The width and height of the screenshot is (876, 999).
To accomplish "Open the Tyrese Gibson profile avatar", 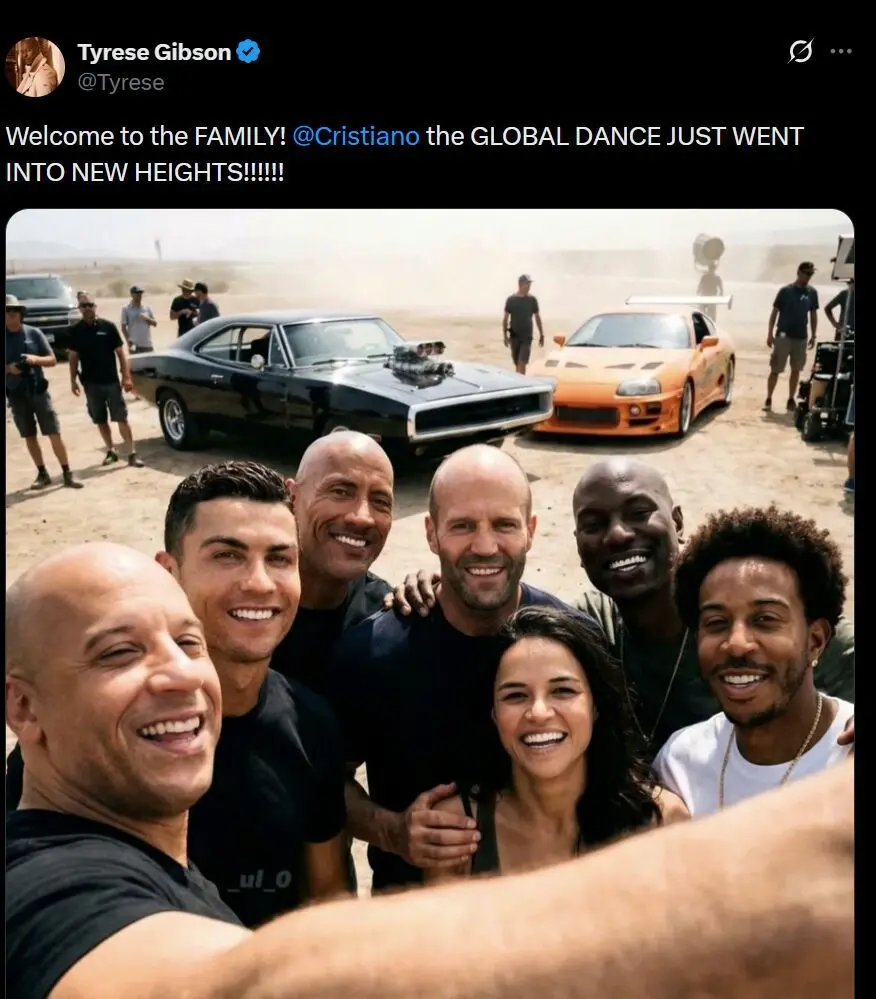I will pos(35,67).
